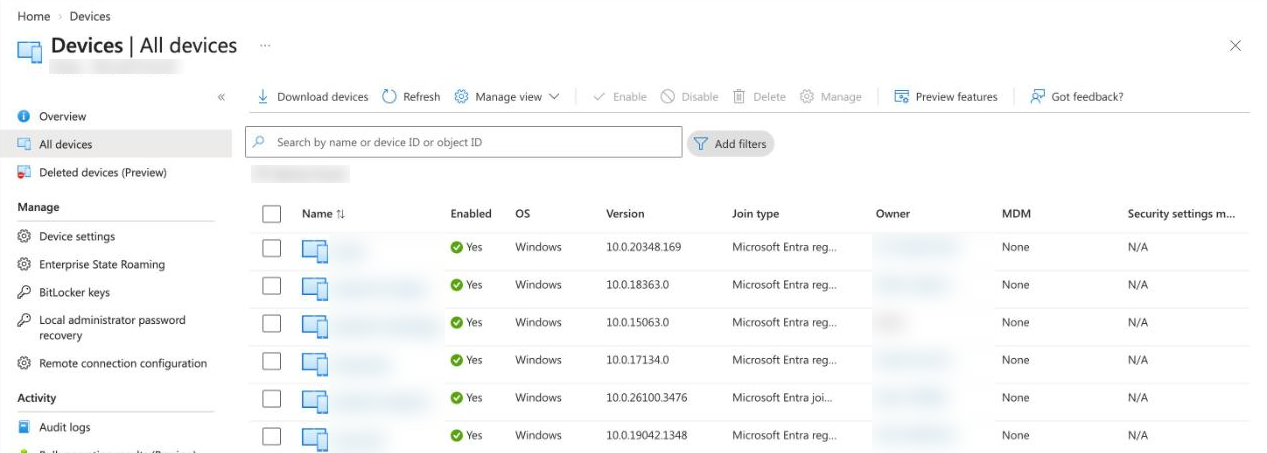Screen dimensions: 1267x453
Task: Check the 10.0.15063.0 device row
Action: (x=271, y=323)
